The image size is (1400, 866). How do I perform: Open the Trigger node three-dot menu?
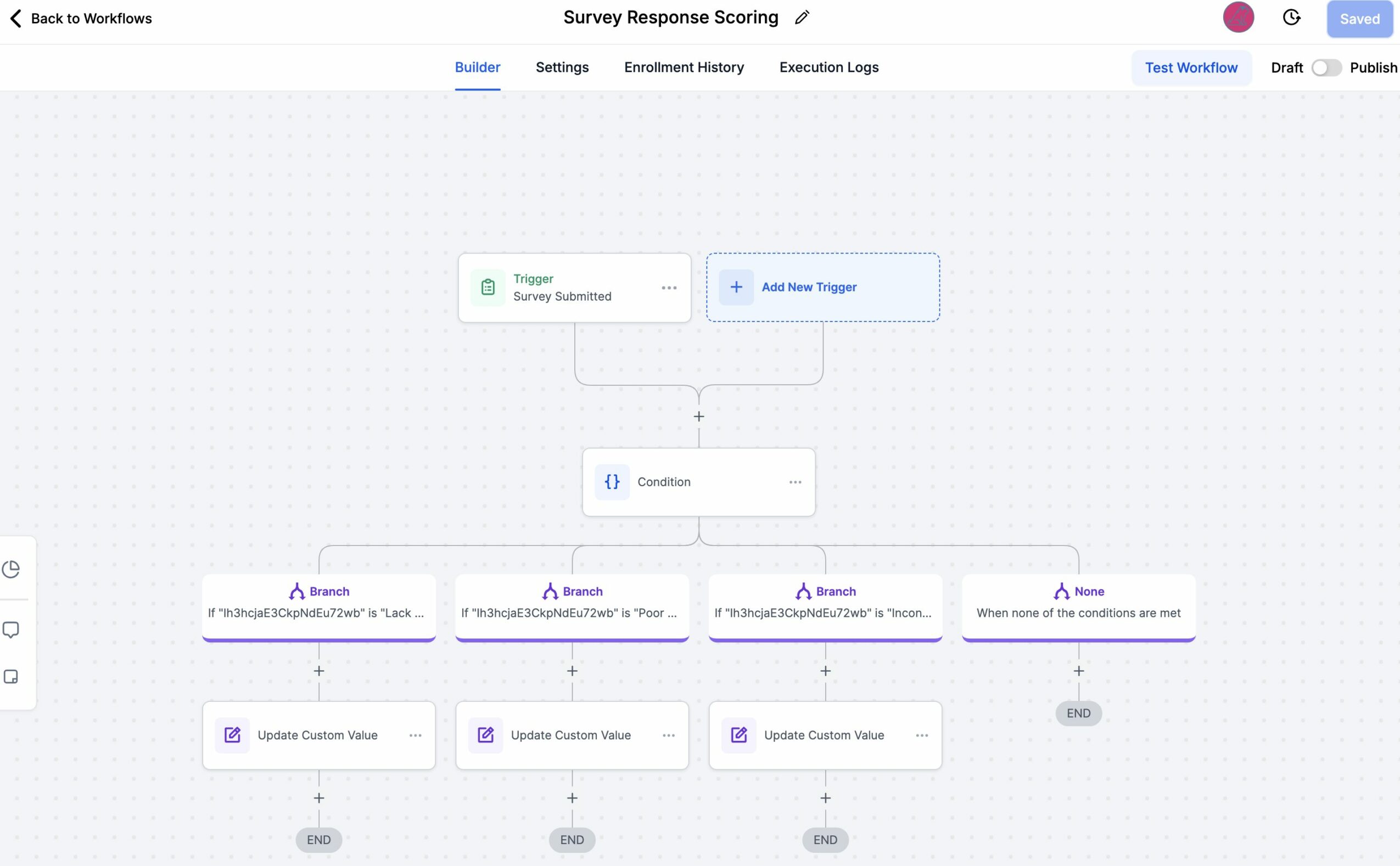(669, 288)
